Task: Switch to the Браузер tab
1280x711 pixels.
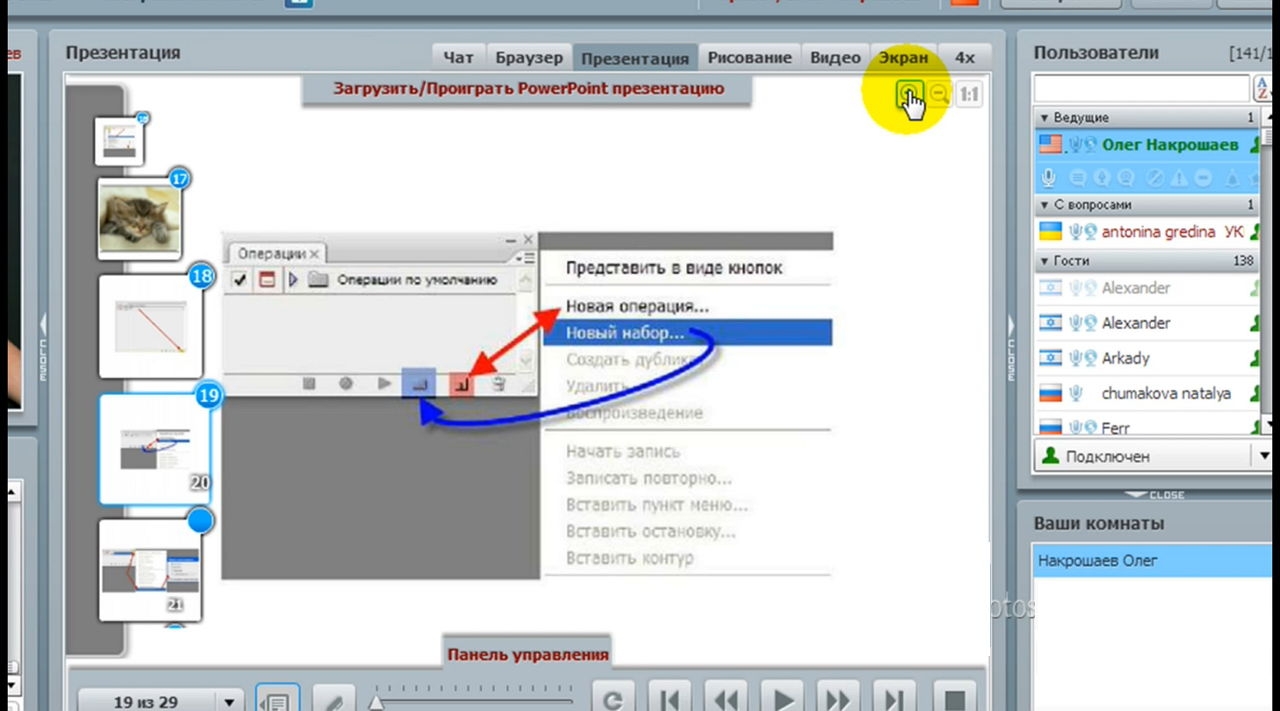Action: coord(529,58)
